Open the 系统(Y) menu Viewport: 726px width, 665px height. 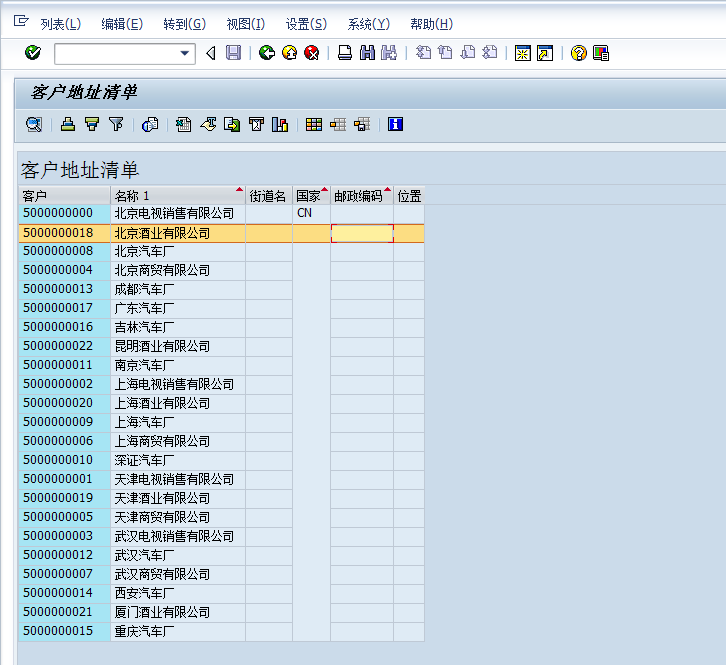[369, 24]
